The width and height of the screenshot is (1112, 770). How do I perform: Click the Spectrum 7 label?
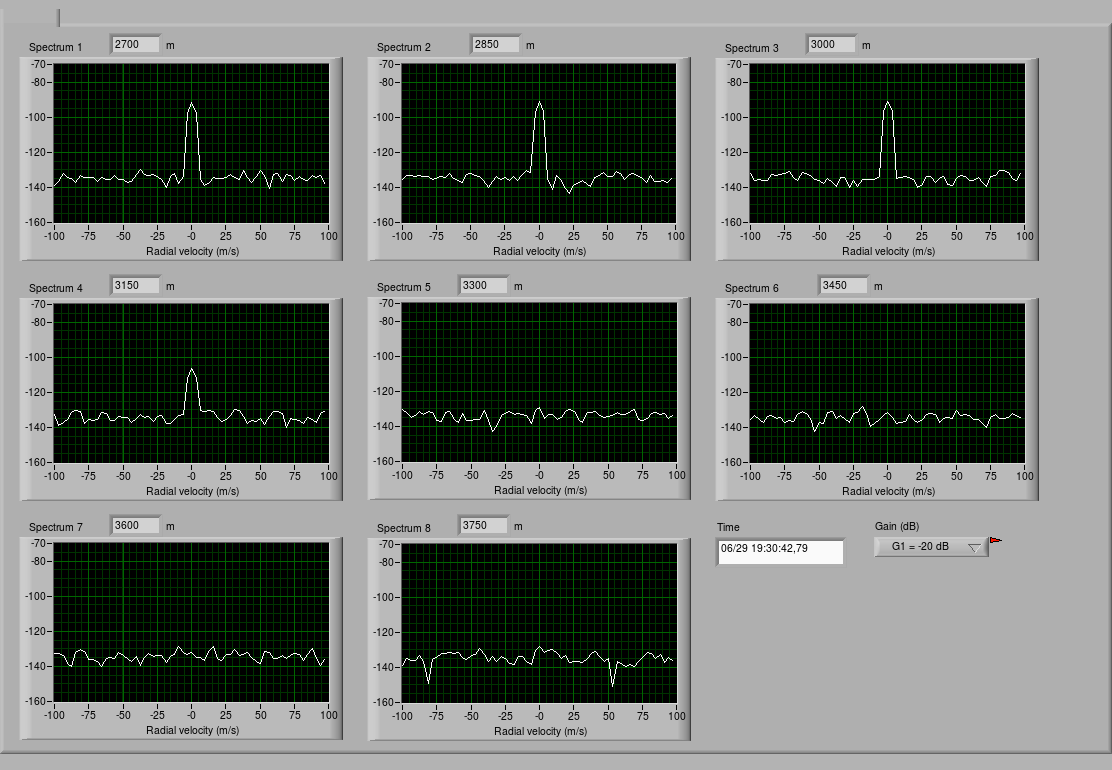[55, 528]
